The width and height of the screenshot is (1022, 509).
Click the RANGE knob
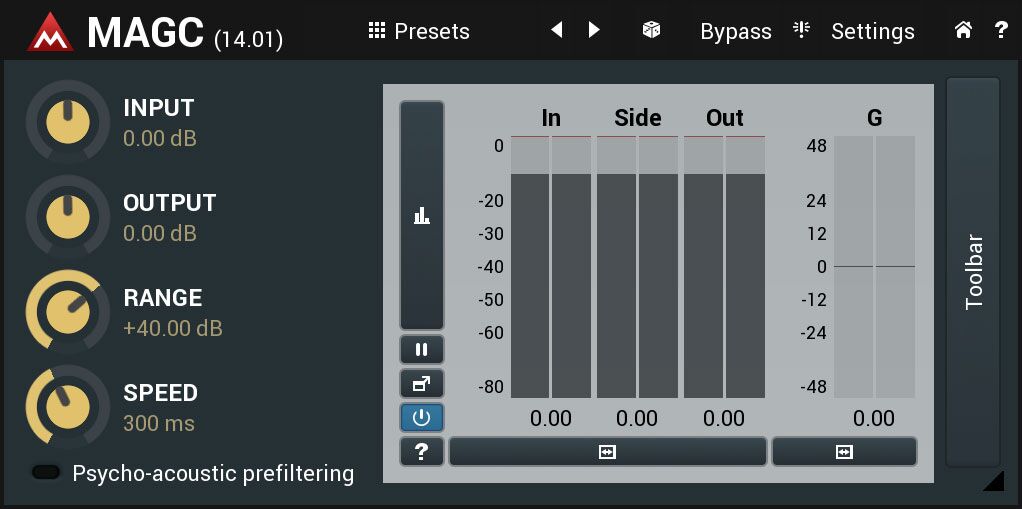pyautogui.click(x=67, y=312)
